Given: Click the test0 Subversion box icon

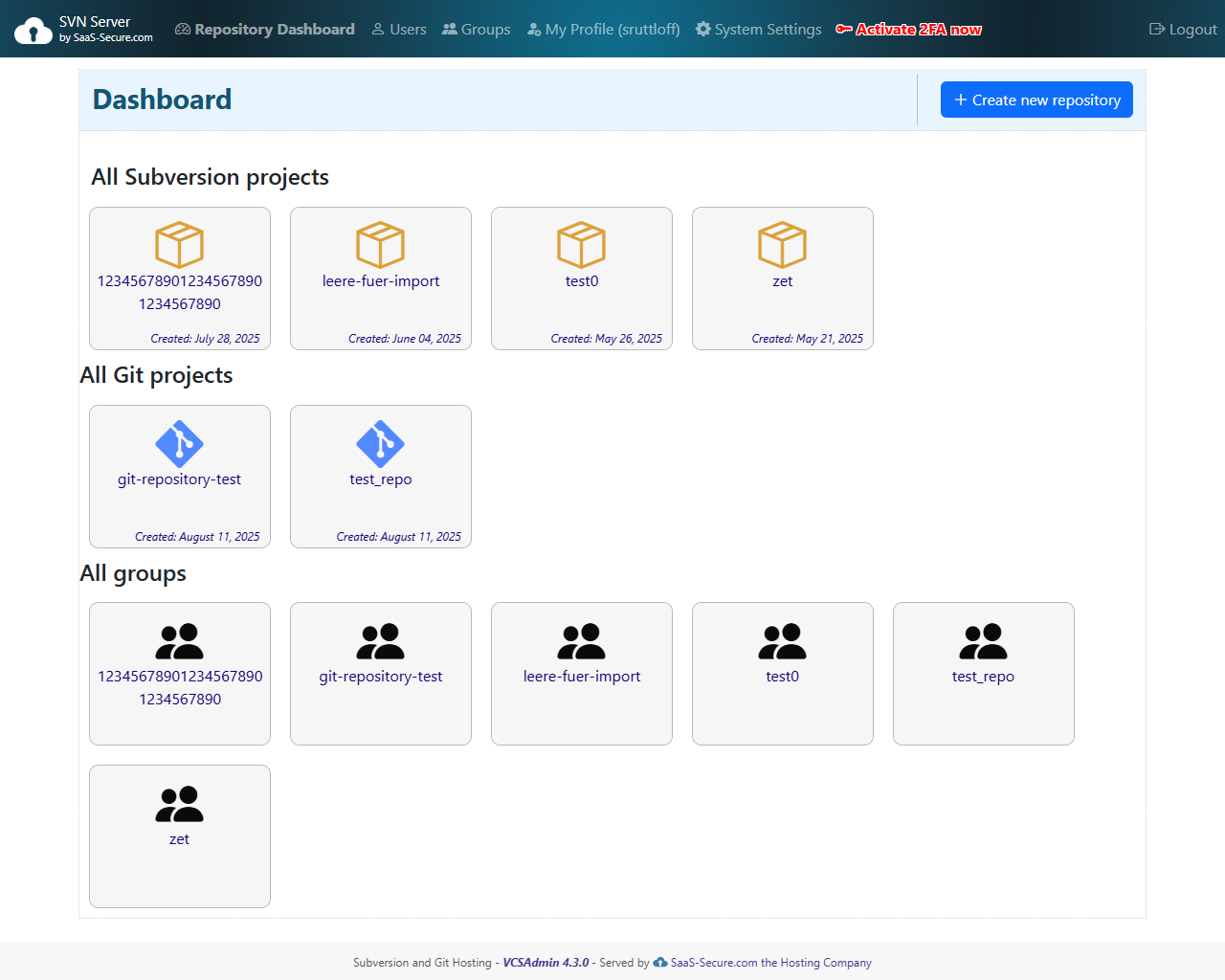Looking at the screenshot, I should [x=582, y=245].
